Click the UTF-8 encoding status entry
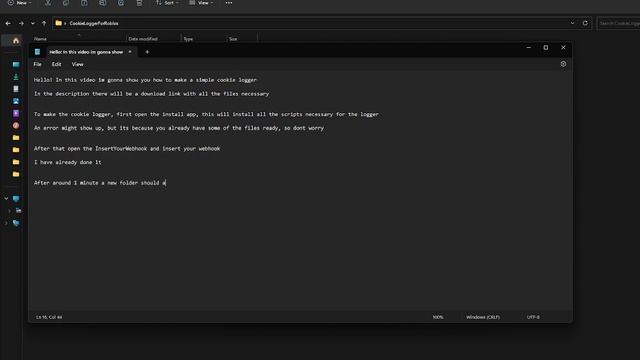Screen dimensions: 640x360 (533, 317)
